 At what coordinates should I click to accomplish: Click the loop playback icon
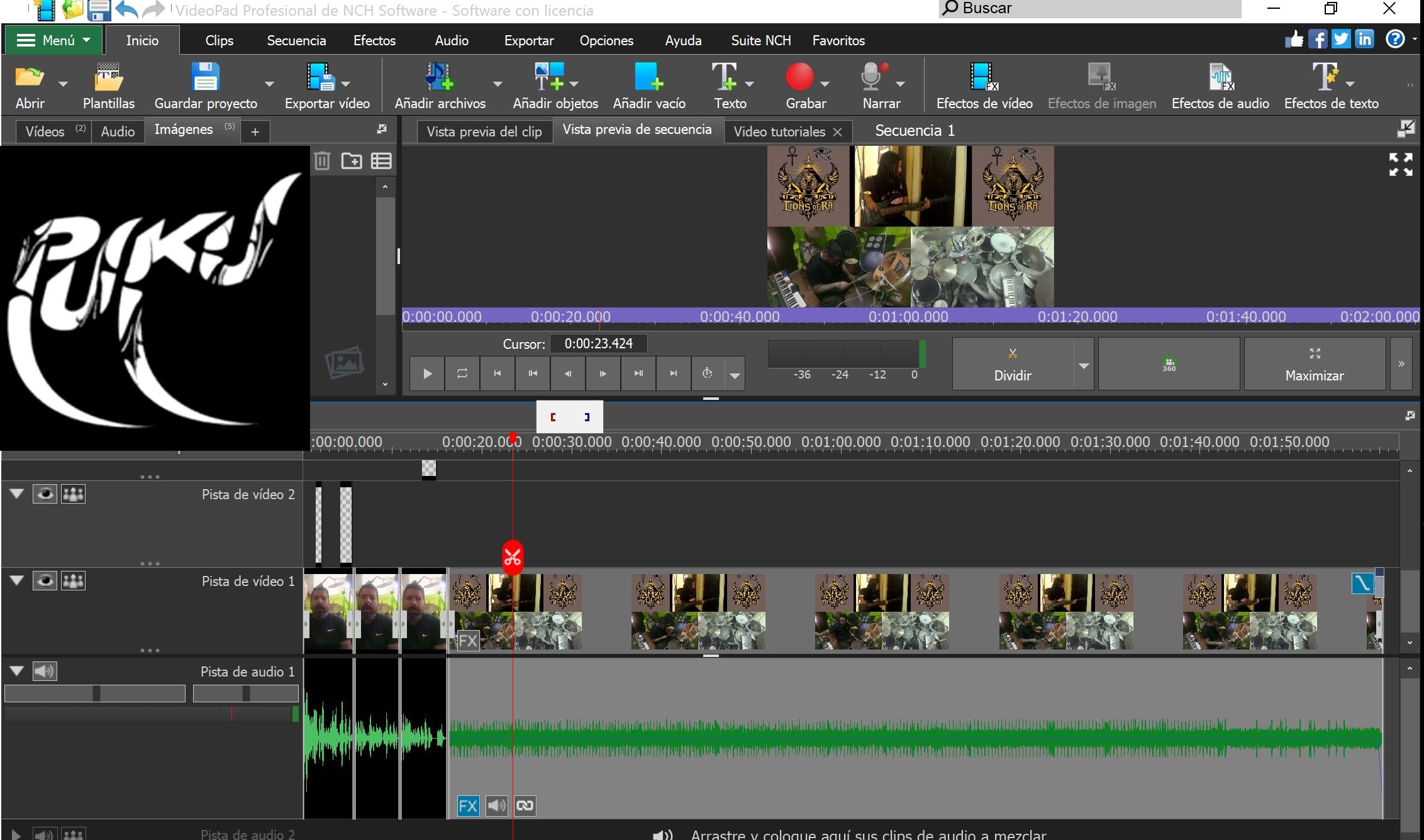(x=462, y=373)
